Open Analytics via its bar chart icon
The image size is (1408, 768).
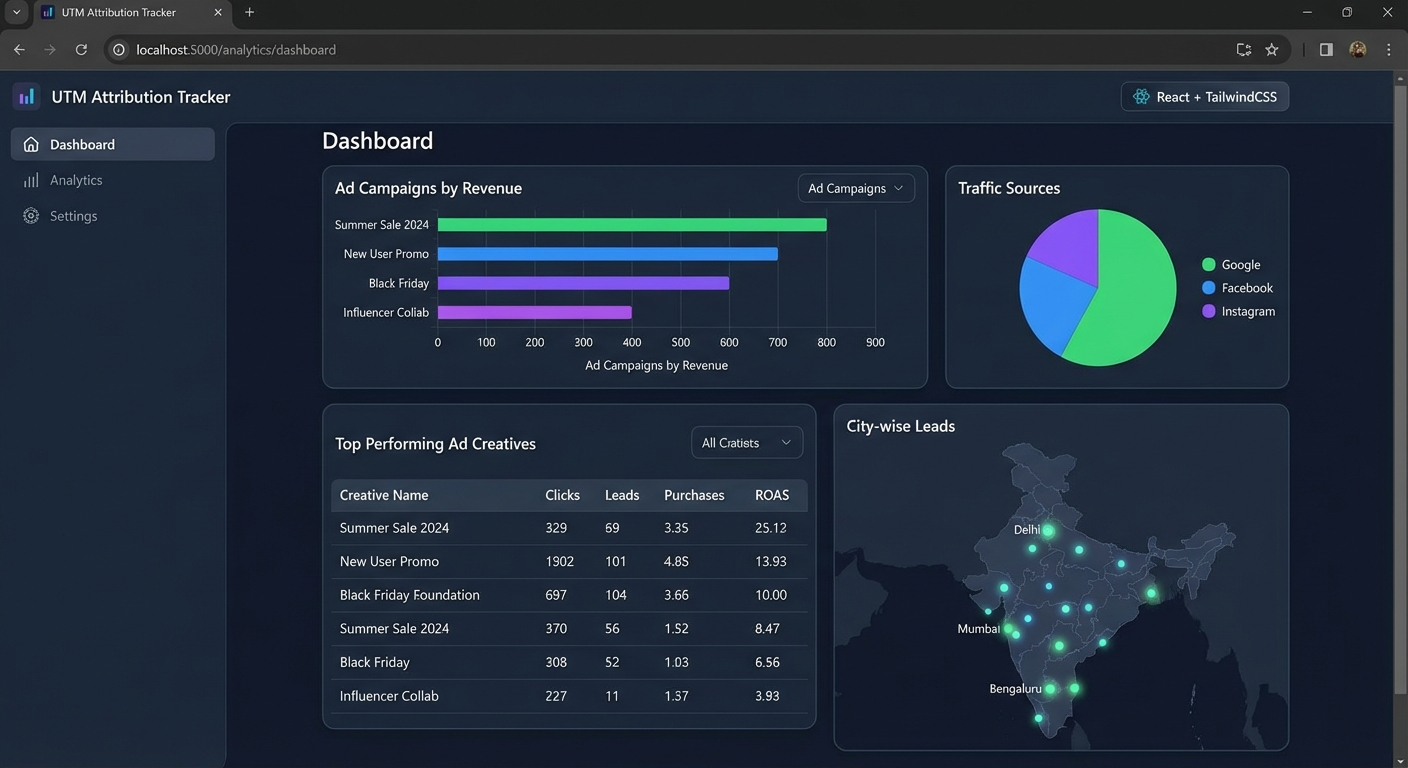click(31, 180)
